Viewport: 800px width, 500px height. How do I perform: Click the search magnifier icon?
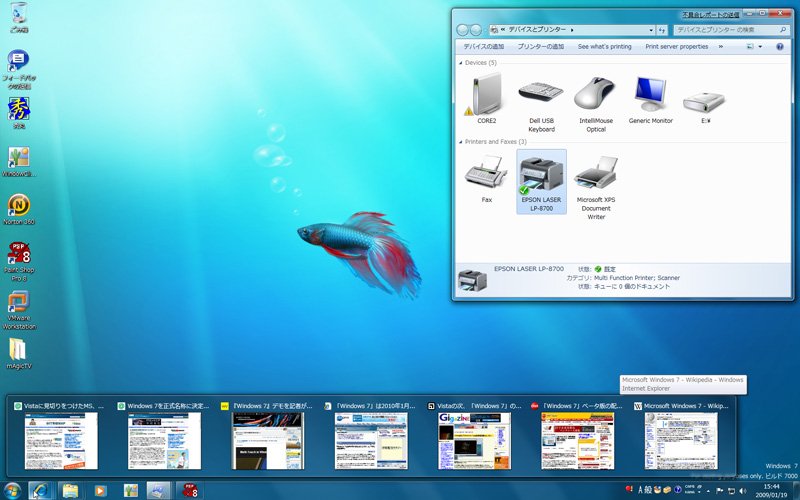tap(783, 30)
